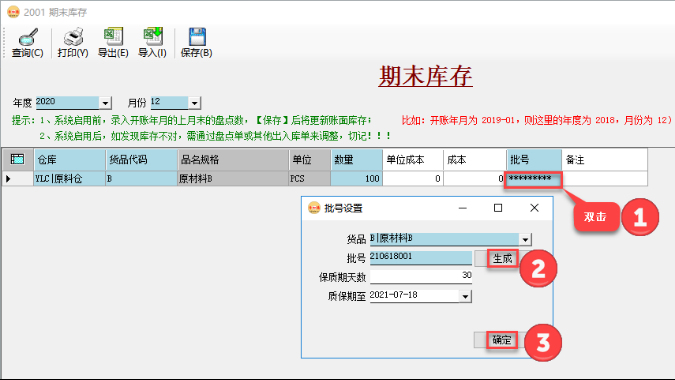Select the 数量 cell showing 100
The image size is (675, 380).
pyautogui.click(x=356, y=179)
